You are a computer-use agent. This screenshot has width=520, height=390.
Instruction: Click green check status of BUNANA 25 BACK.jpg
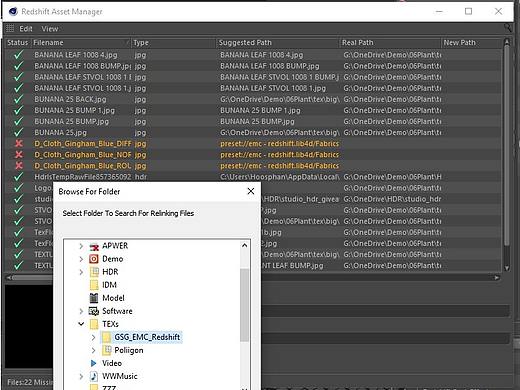[x=19, y=99]
